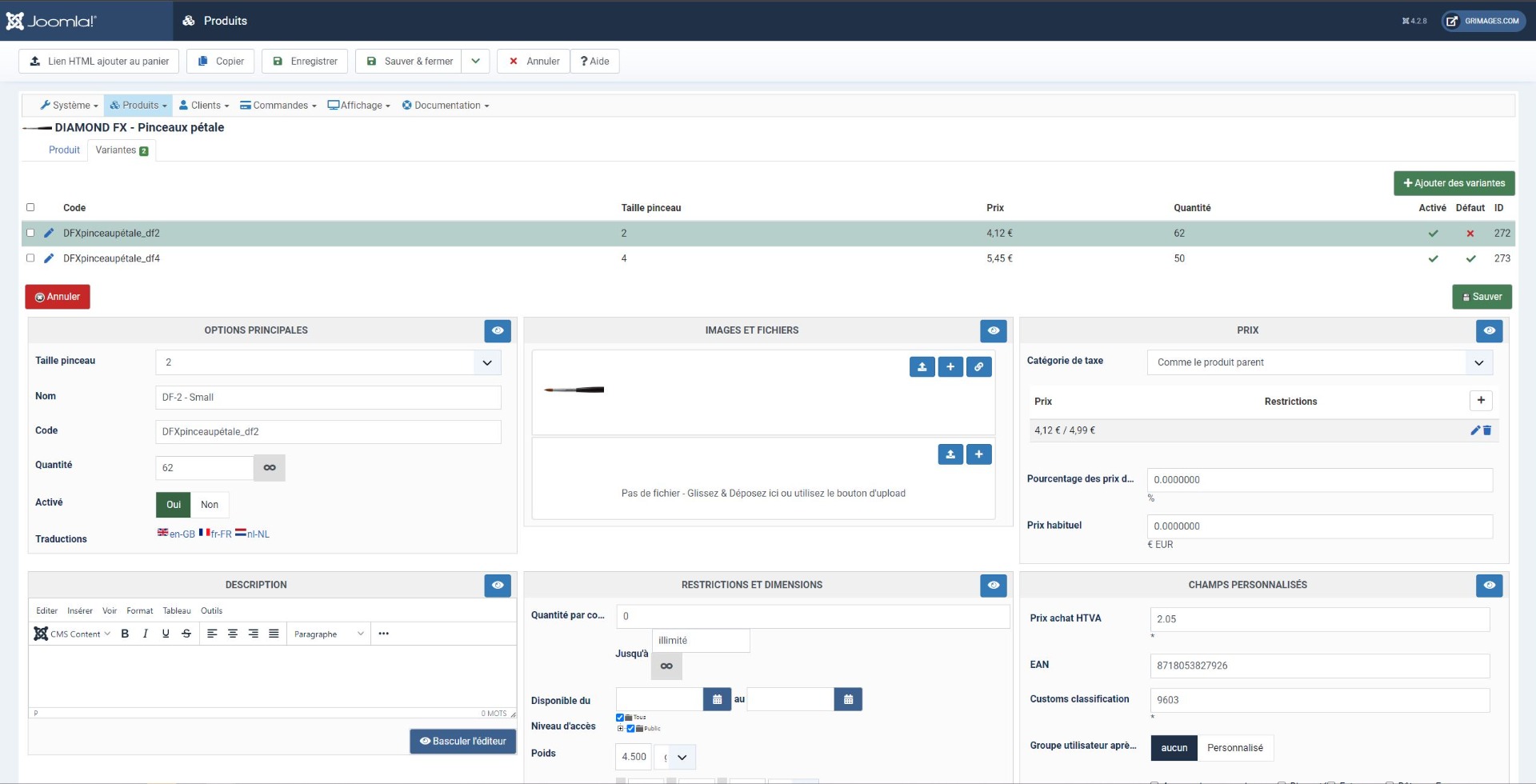Image resolution: width=1536 pixels, height=784 pixels.
Task: Open the Paragraphe format dropdown
Action: click(329, 634)
